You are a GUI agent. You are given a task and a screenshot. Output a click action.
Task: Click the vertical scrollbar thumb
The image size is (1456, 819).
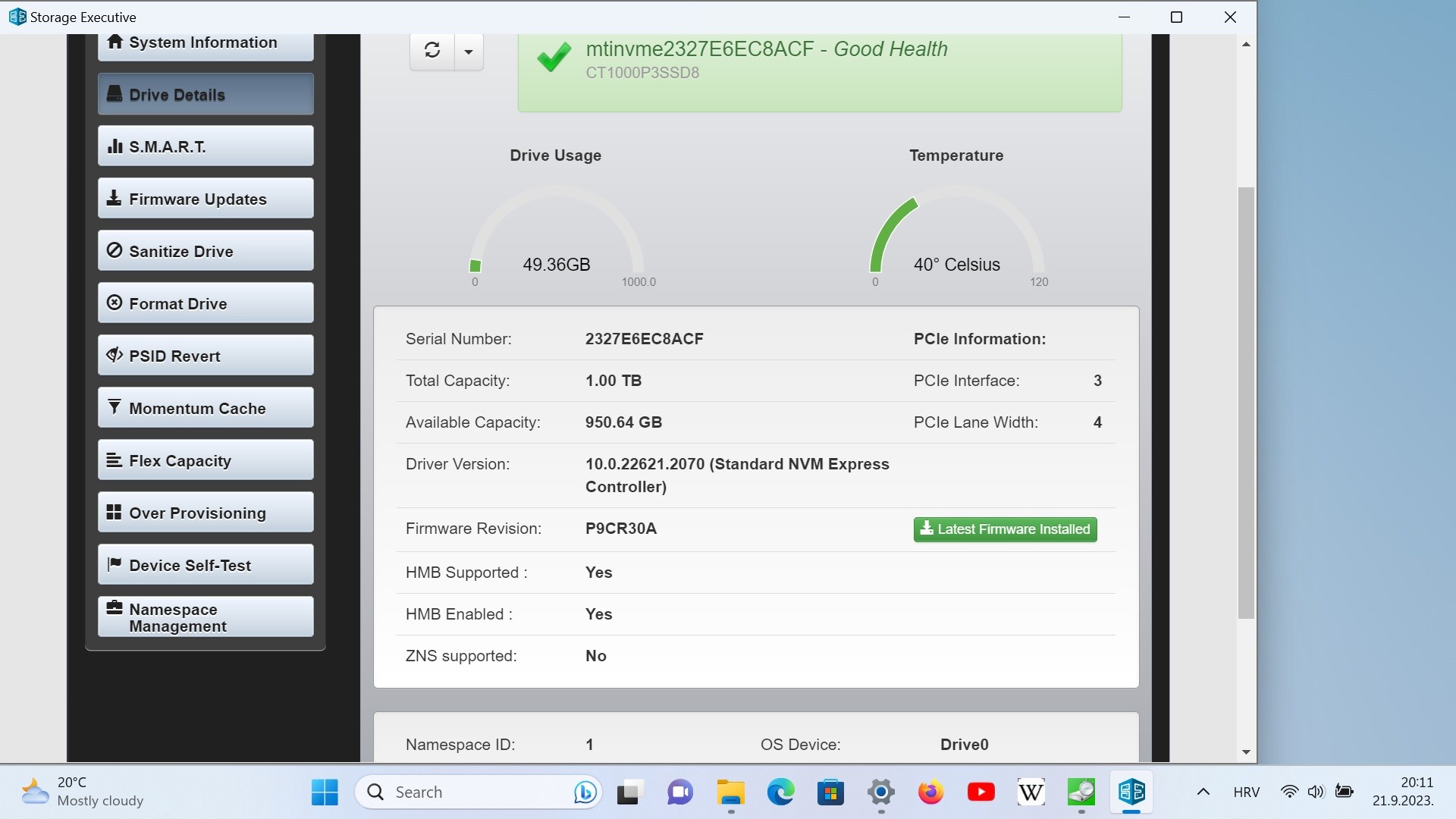(1246, 402)
